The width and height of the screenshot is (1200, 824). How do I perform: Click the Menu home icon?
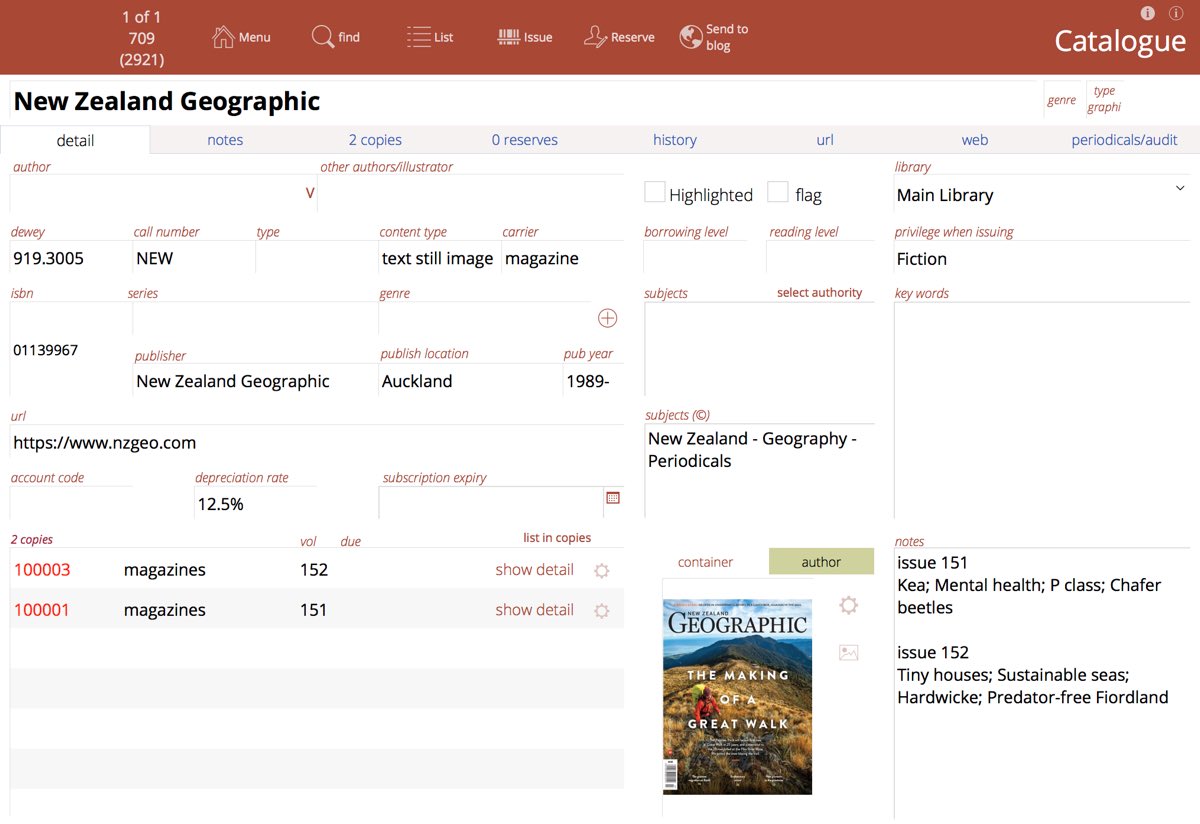pyautogui.click(x=223, y=37)
